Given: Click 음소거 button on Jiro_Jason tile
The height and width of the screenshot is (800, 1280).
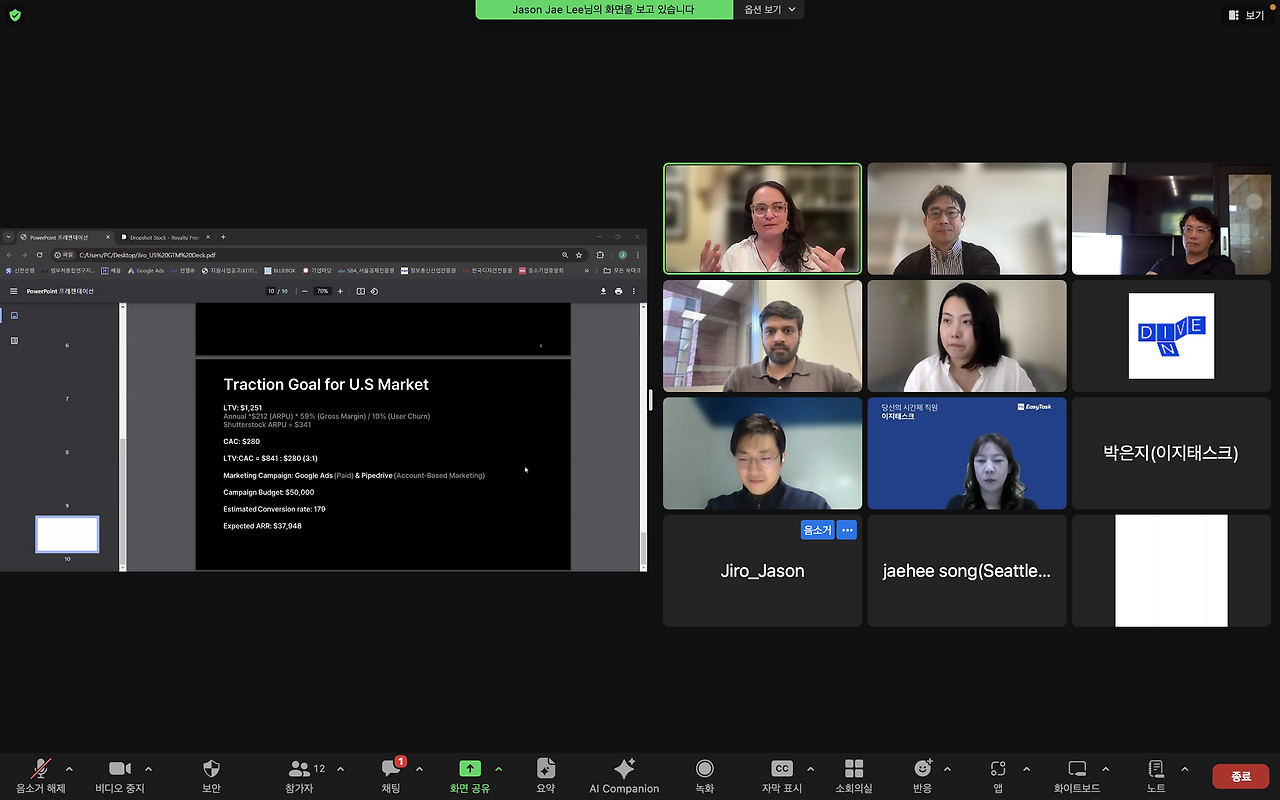Looking at the screenshot, I should click(817, 530).
